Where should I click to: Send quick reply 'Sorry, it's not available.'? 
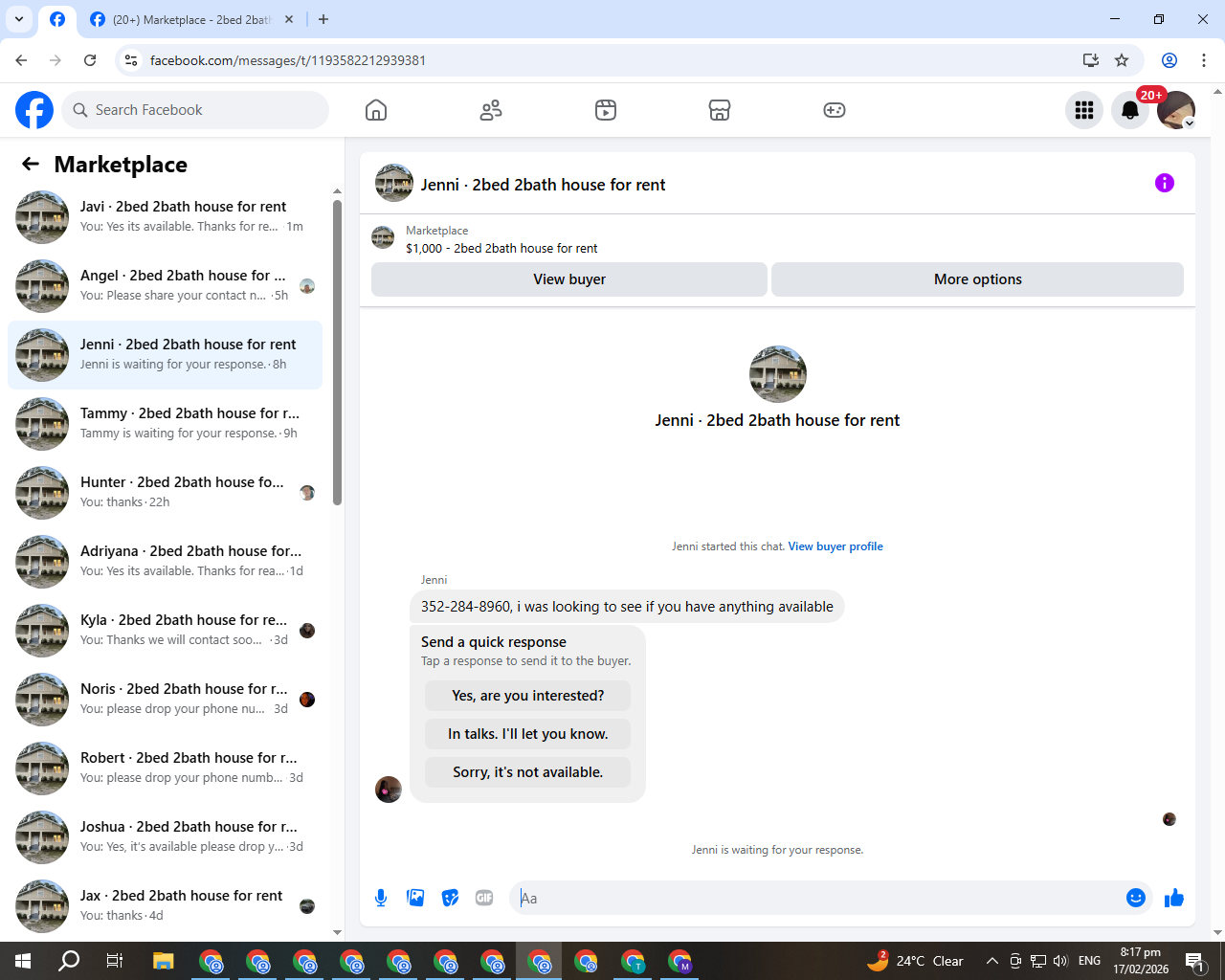pos(528,772)
